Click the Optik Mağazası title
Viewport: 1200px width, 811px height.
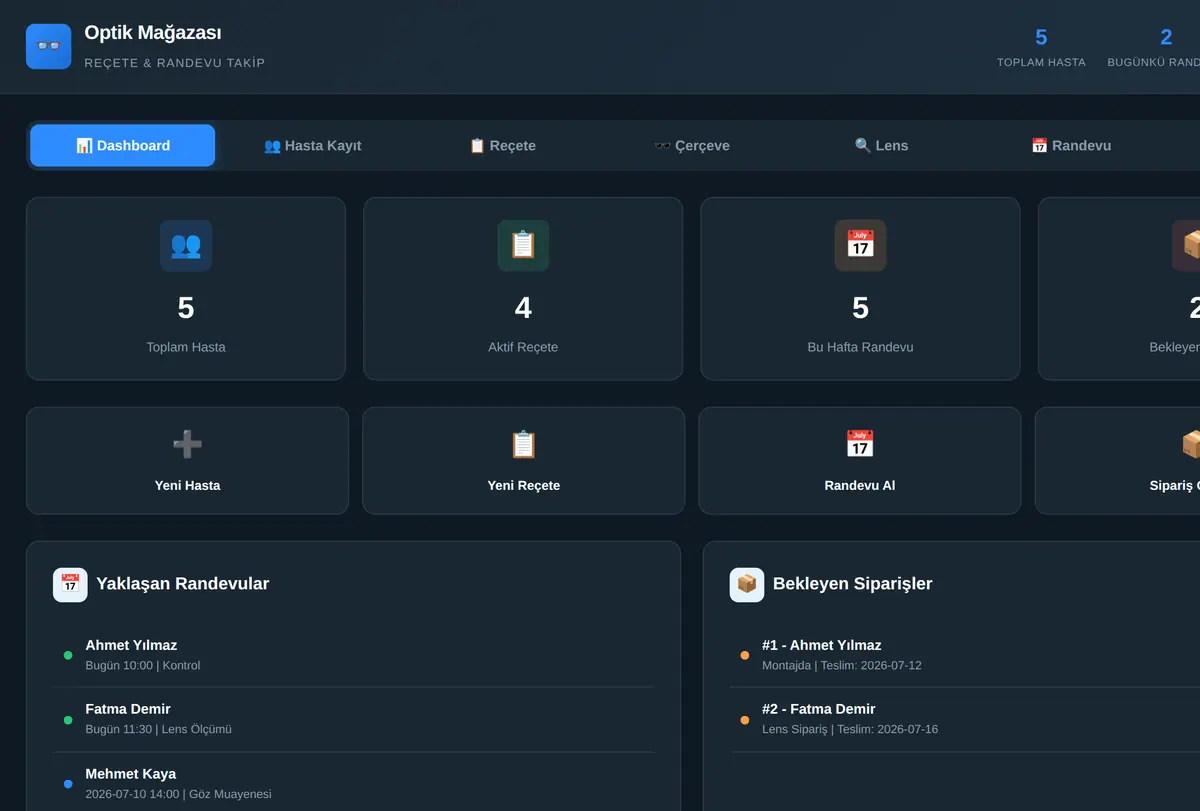tap(153, 33)
